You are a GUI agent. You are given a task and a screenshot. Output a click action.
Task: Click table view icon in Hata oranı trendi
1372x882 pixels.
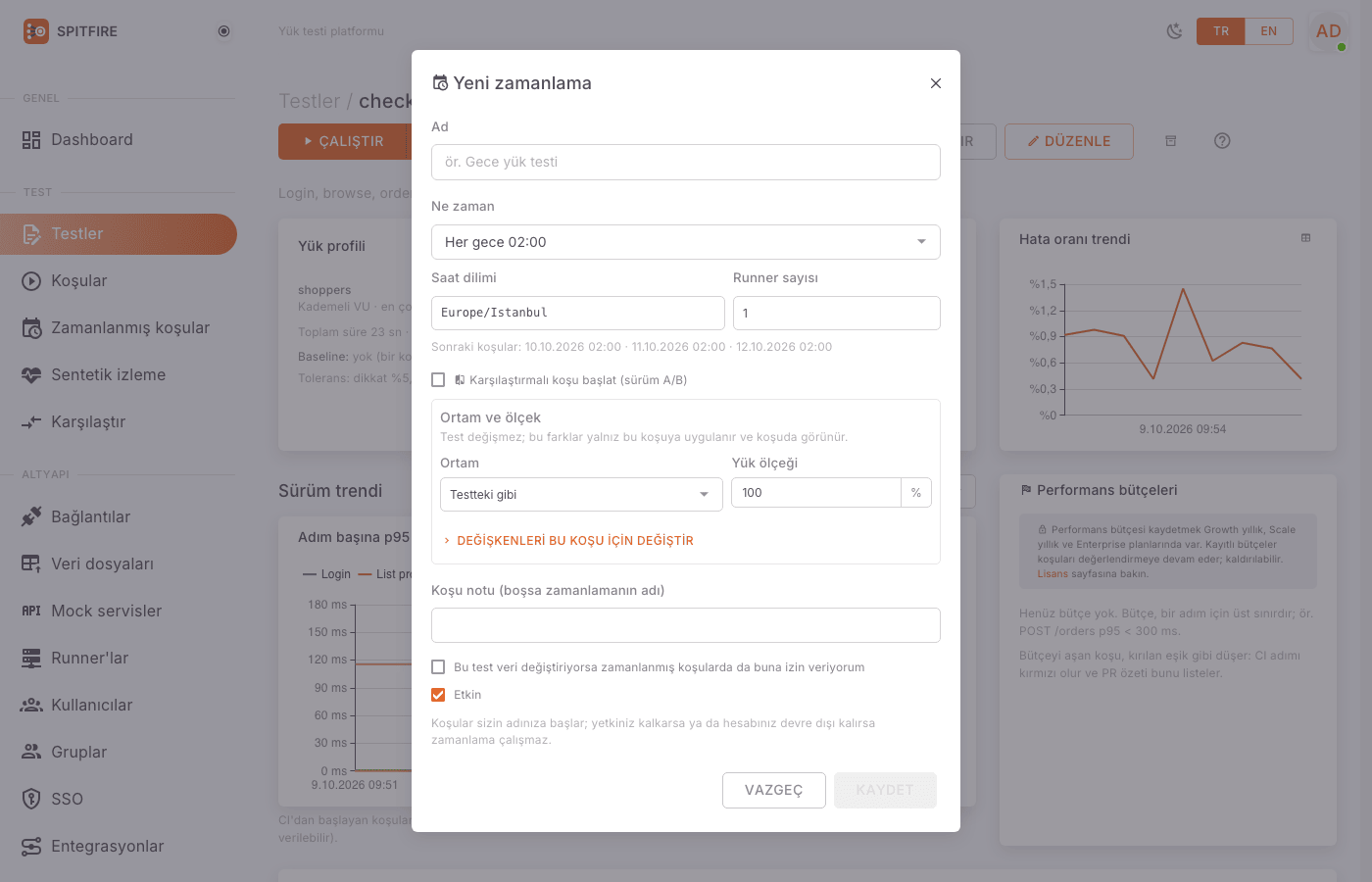click(1305, 238)
